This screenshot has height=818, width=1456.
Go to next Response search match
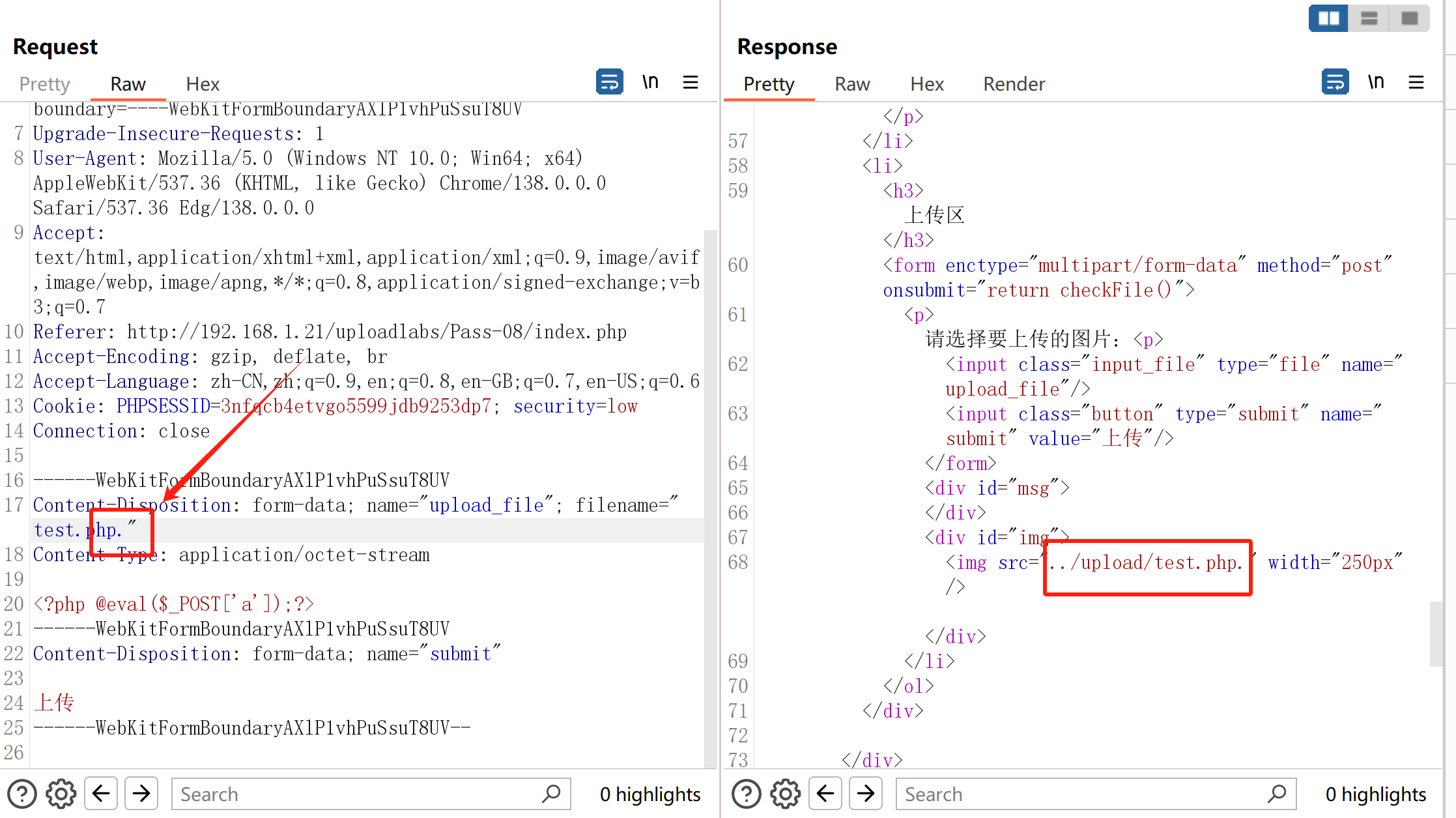coord(866,794)
